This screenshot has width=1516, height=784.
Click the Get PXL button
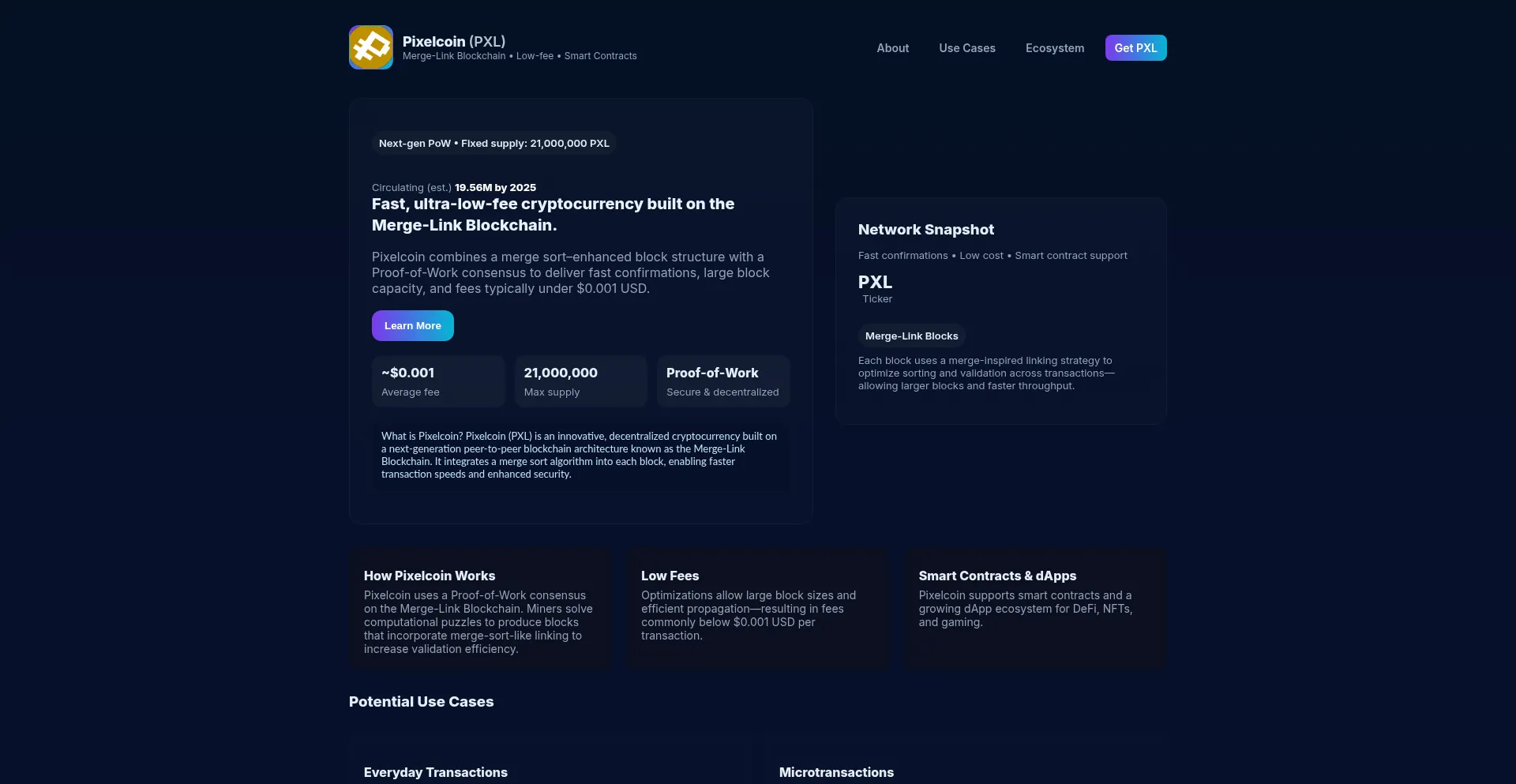(x=1135, y=47)
